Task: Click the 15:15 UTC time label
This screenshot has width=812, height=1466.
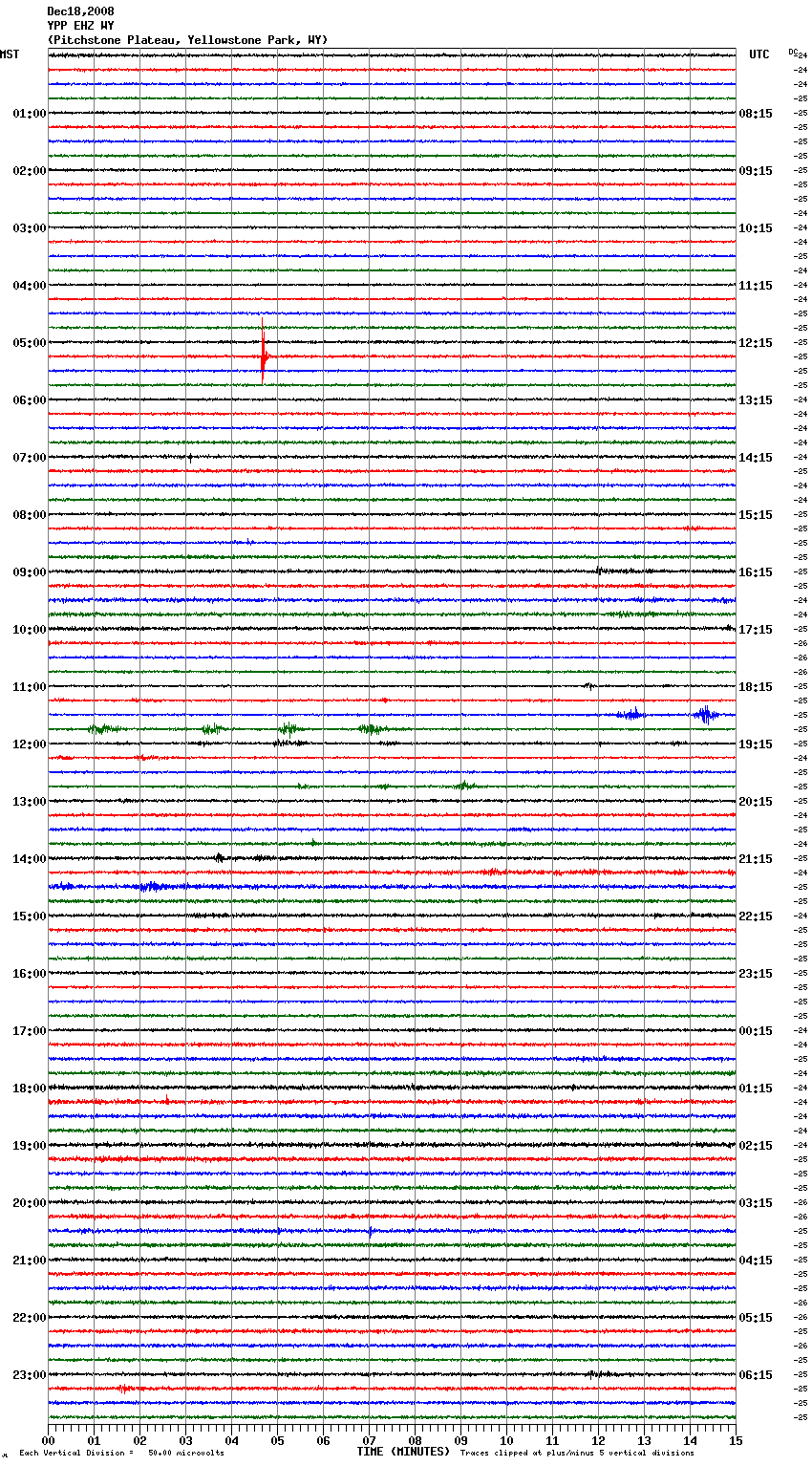Action: [756, 515]
